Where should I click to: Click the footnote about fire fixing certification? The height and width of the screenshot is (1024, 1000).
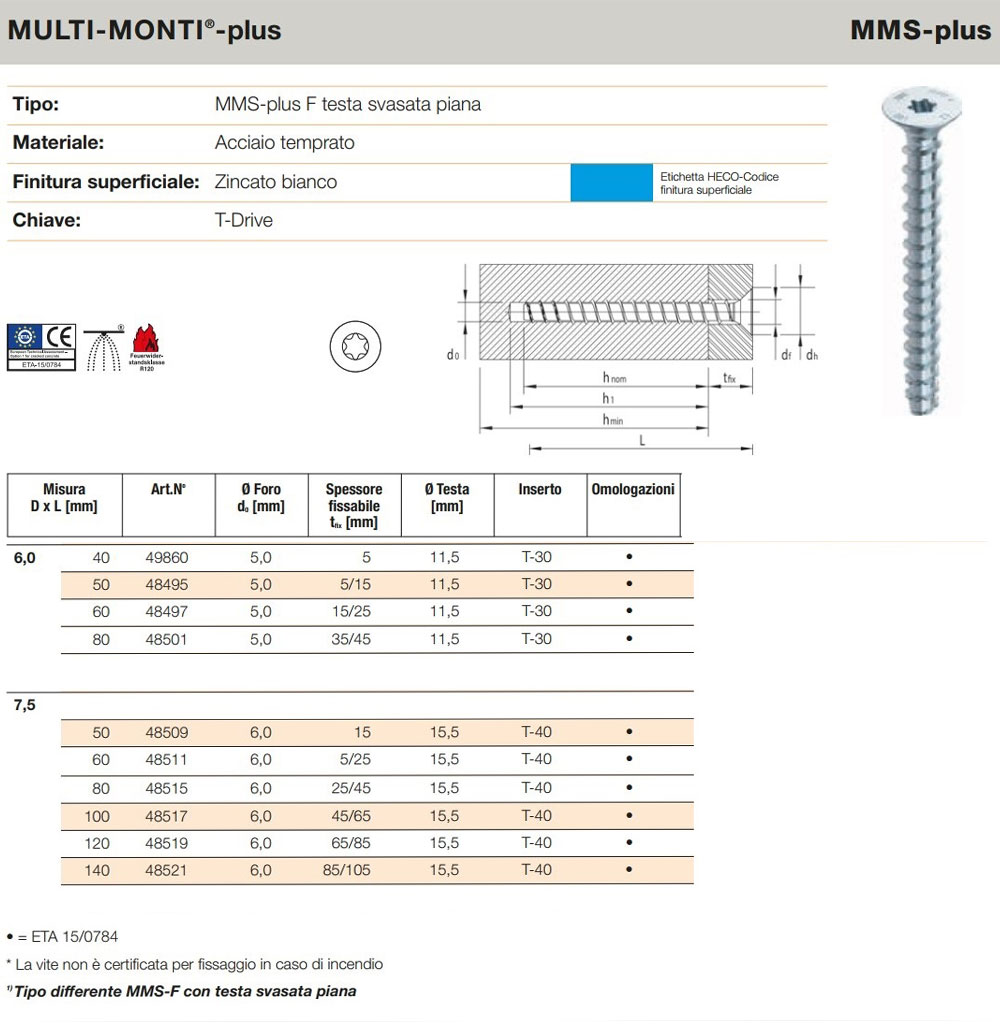tap(195, 964)
